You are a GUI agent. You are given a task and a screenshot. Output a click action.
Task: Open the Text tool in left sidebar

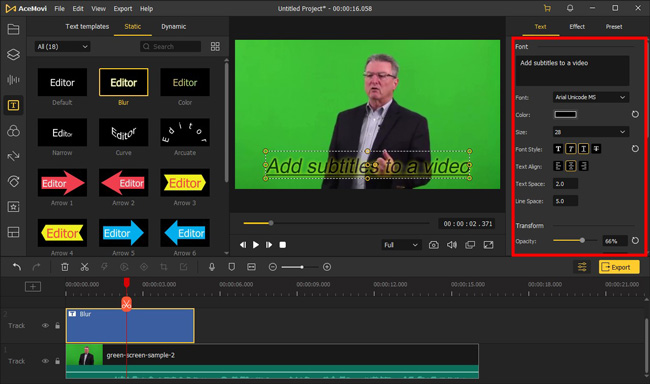tap(13, 105)
